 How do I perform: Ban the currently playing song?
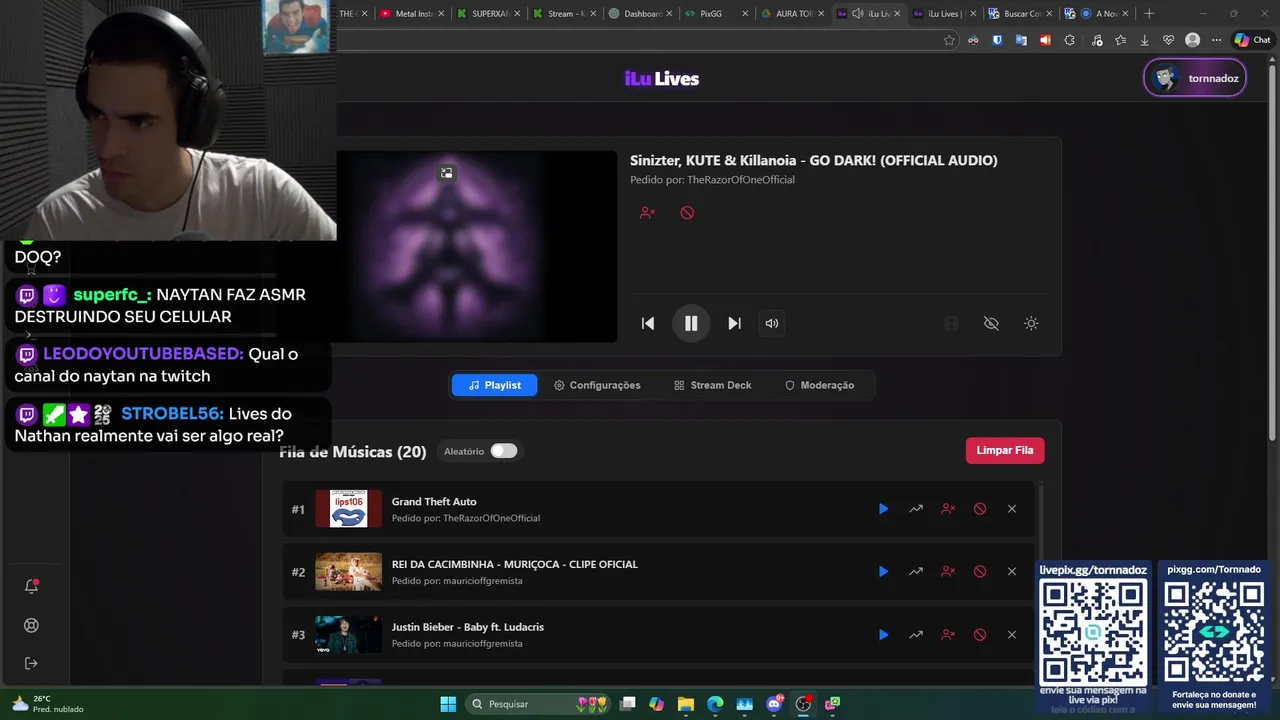pos(687,213)
